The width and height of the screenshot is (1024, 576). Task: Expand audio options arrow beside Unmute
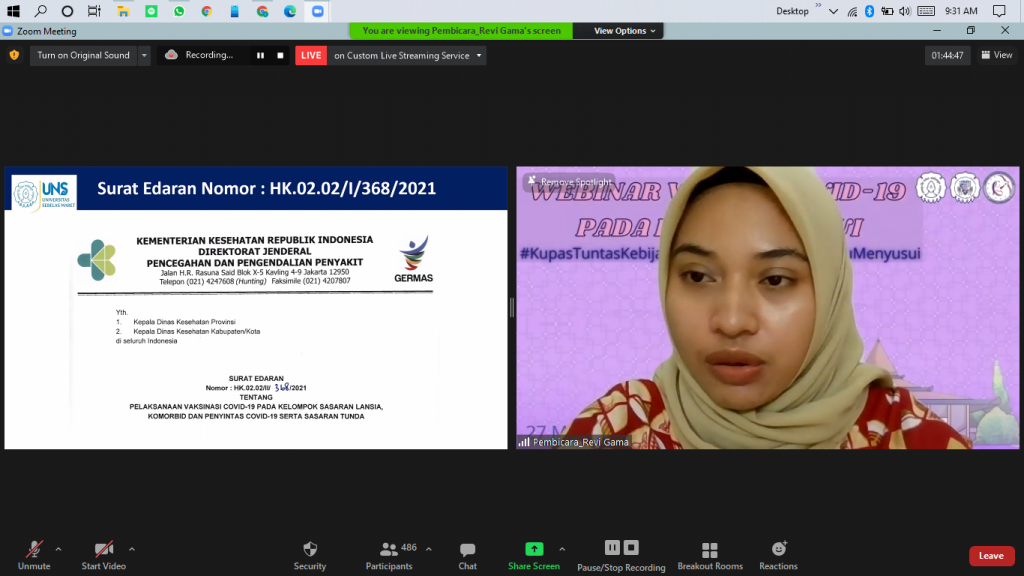coord(58,549)
